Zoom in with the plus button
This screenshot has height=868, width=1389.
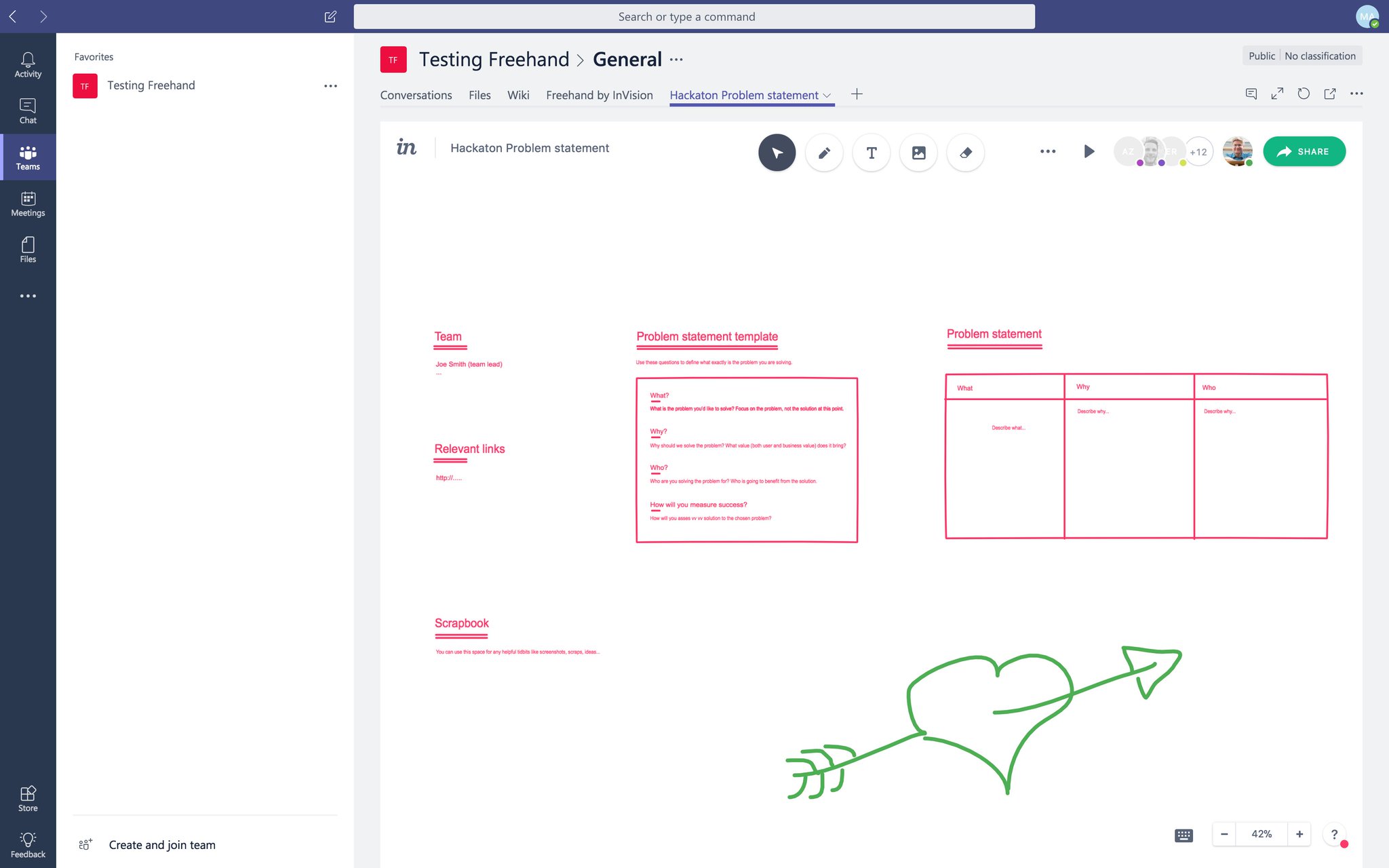1299,834
